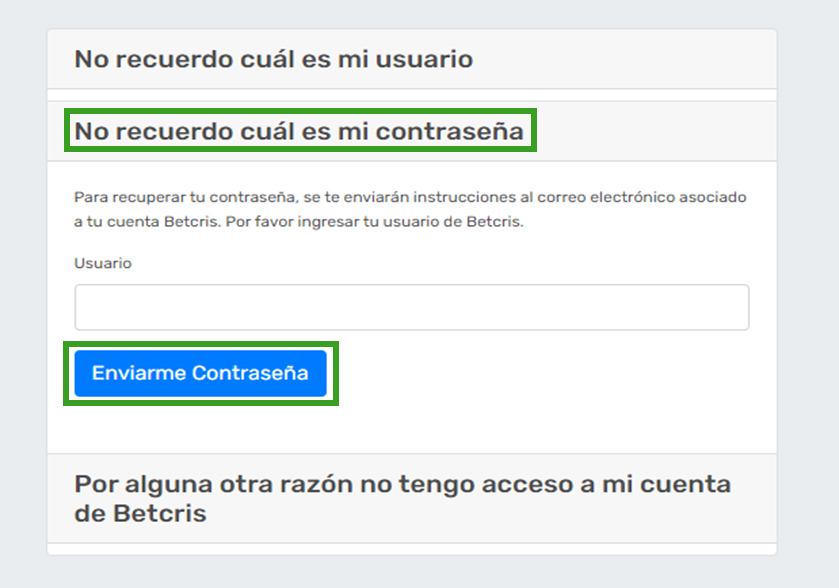
Task: Submit the password recovery request
Action: [201, 373]
